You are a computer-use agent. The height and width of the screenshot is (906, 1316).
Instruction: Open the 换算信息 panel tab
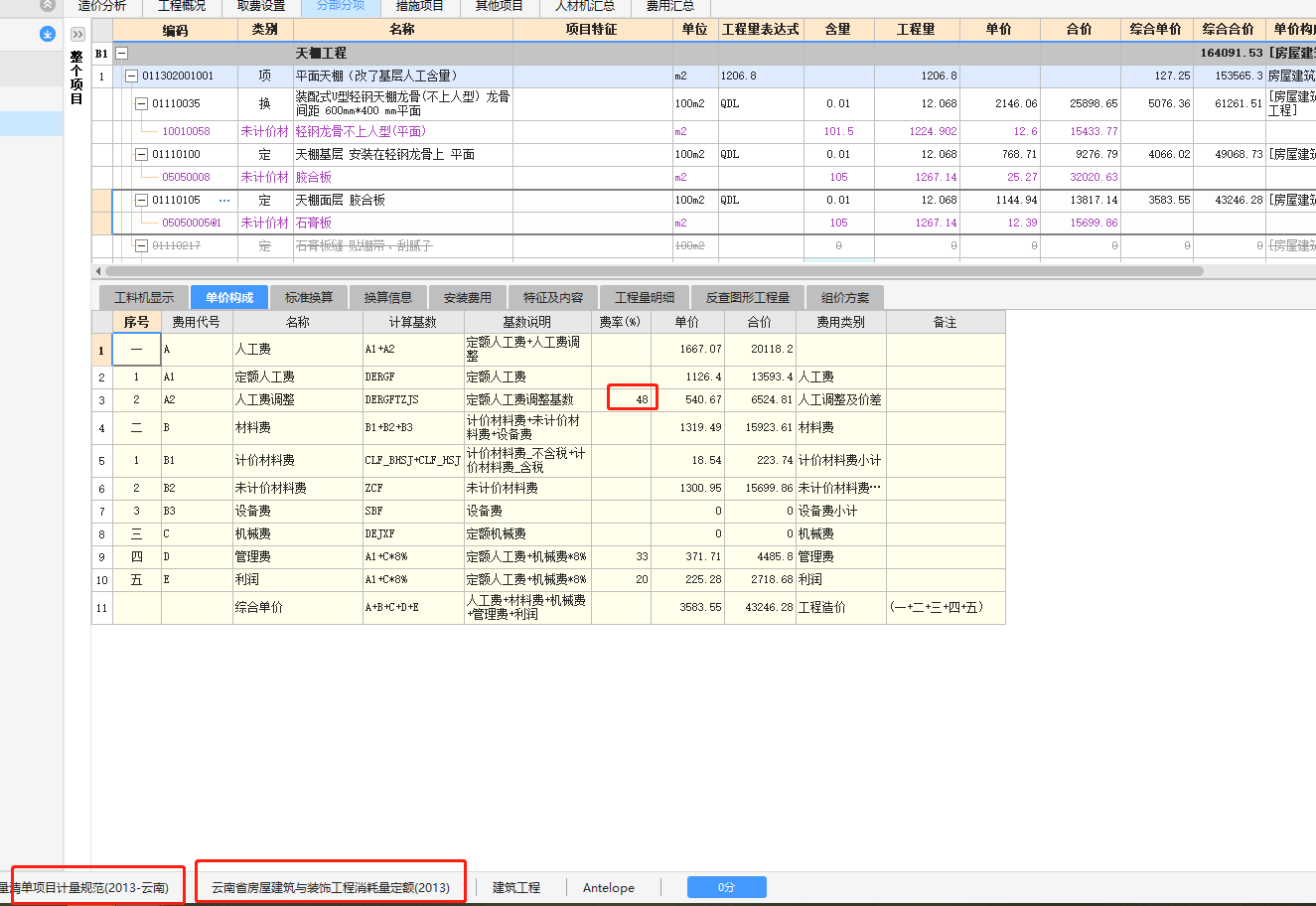point(388,298)
